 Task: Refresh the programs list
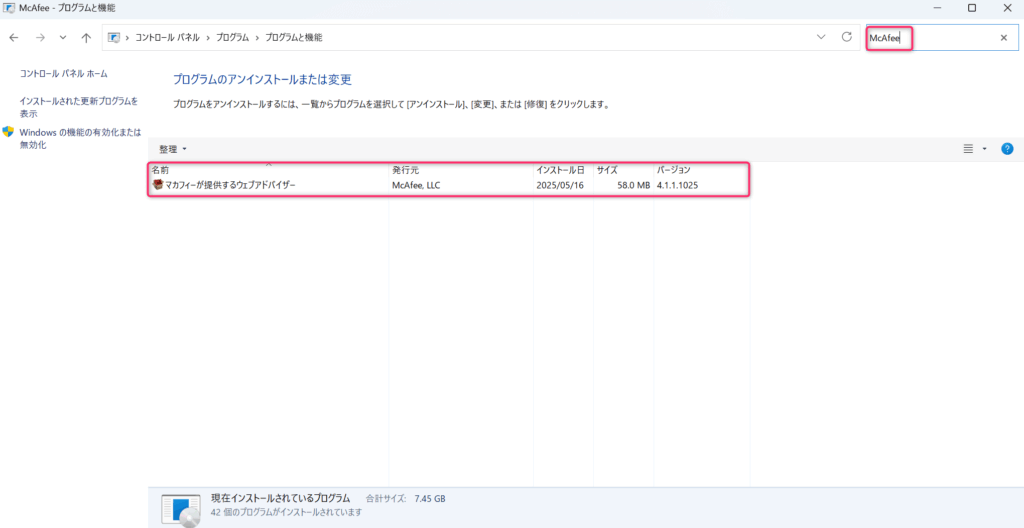point(847,37)
